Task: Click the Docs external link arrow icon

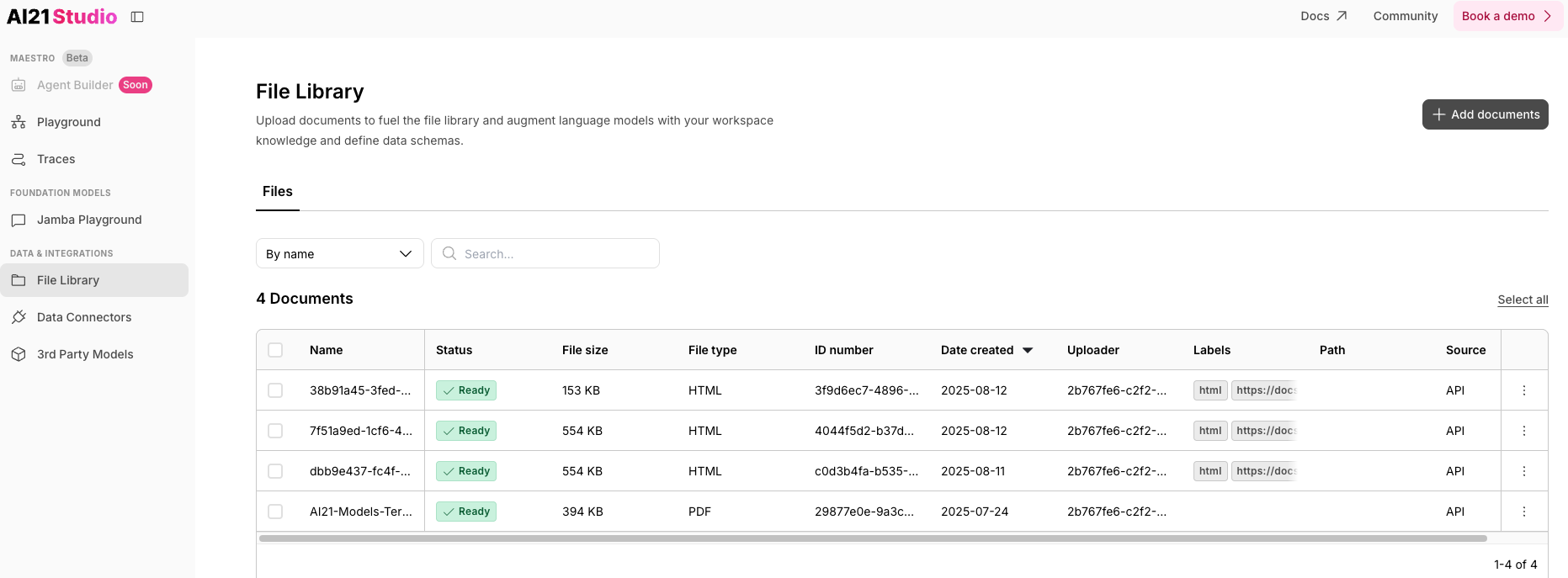Action: (x=1342, y=16)
